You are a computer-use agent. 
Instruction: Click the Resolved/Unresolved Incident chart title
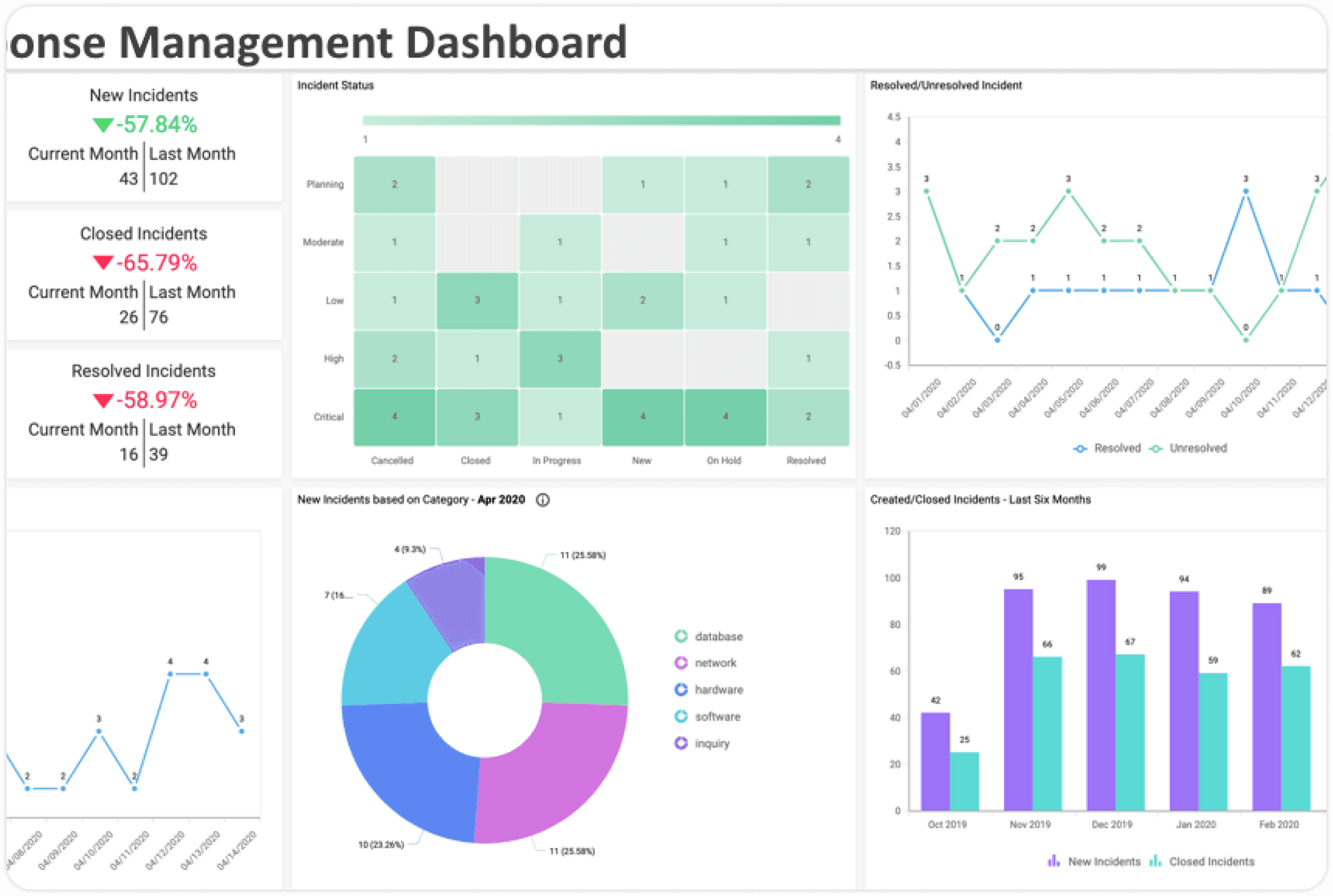(x=946, y=85)
